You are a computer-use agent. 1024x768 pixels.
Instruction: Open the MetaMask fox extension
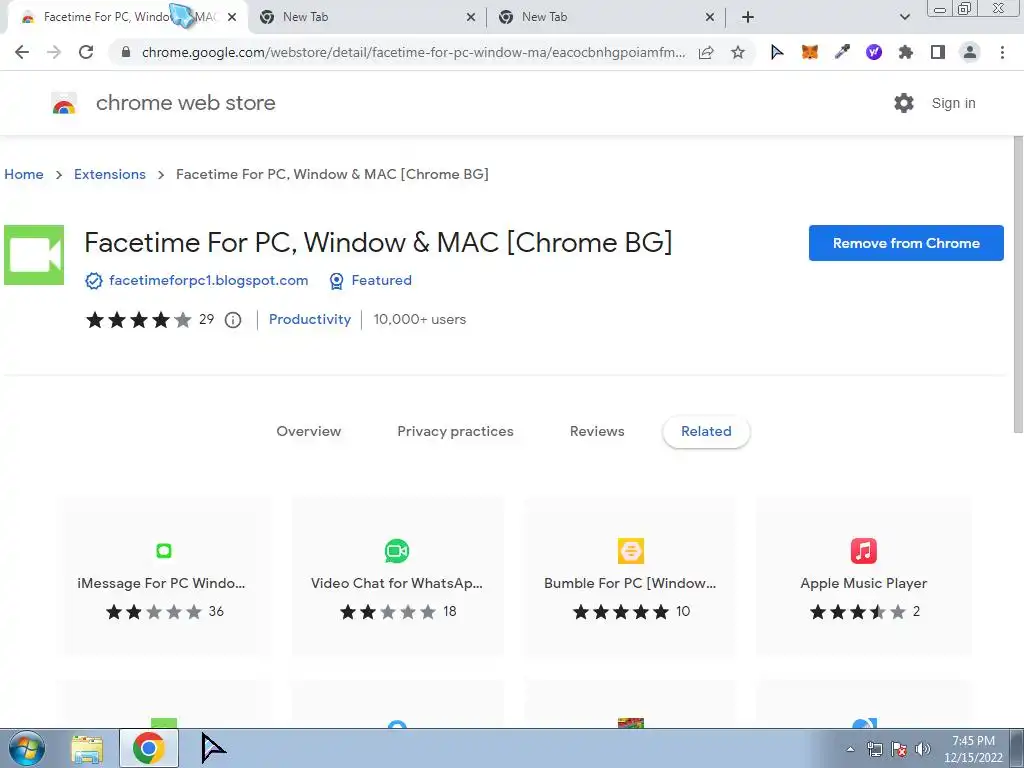coord(810,52)
